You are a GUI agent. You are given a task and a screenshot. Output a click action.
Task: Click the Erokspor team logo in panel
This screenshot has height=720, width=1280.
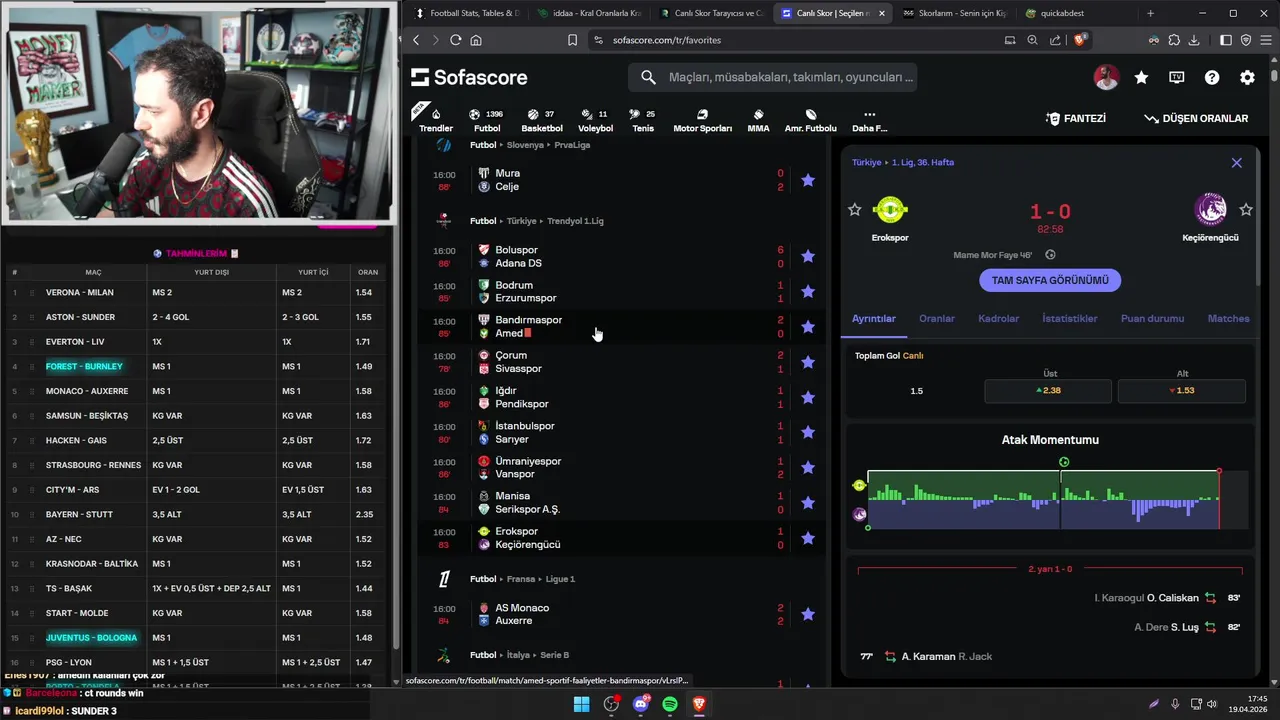click(889, 210)
